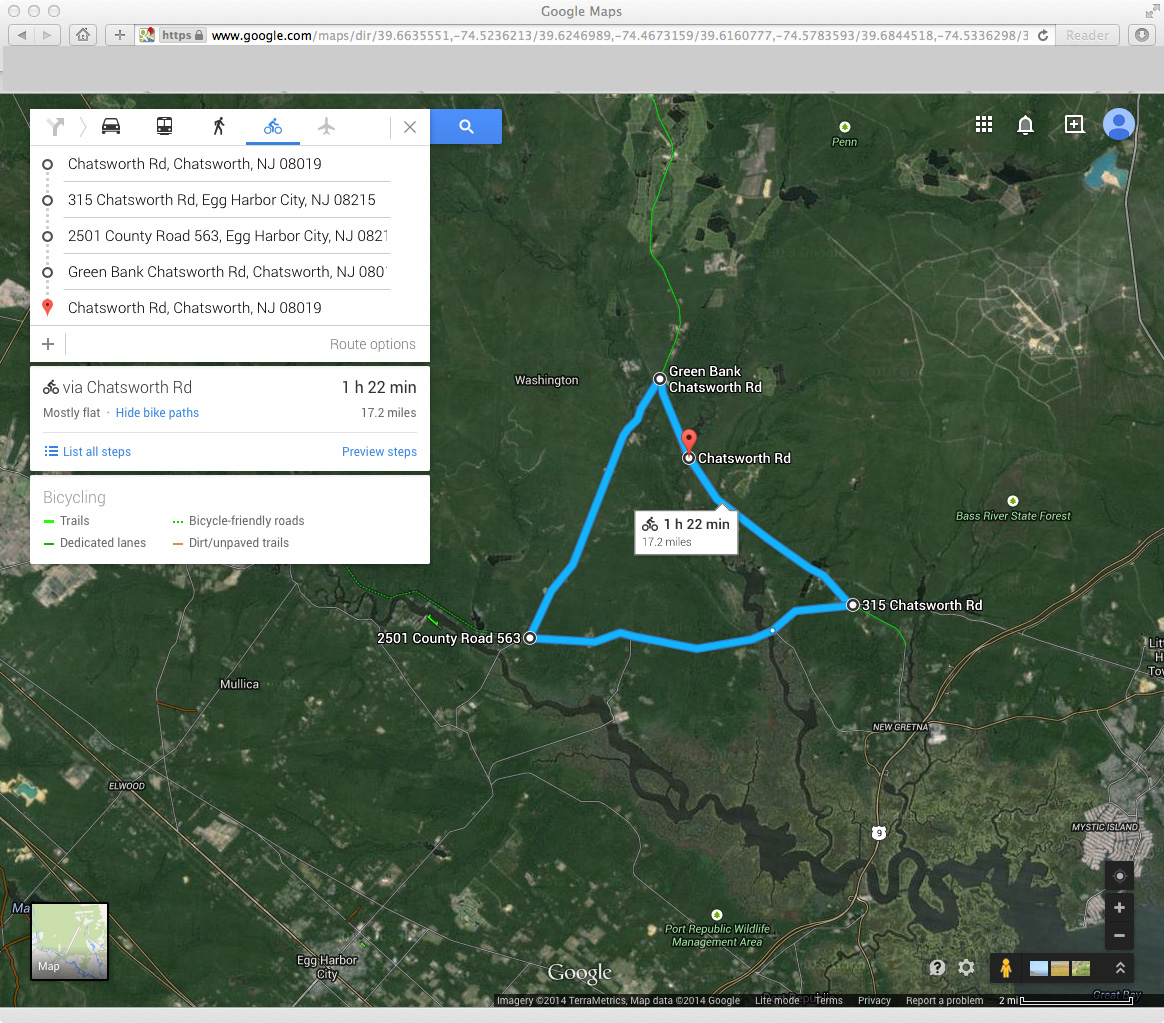
Task: Zoom in with the plus control
Action: (1119, 908)
